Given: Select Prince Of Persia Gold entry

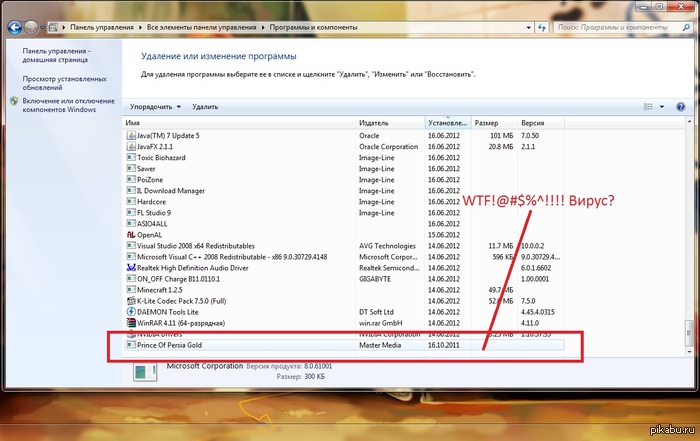Looking at the screenshot, I should [180, 344].
